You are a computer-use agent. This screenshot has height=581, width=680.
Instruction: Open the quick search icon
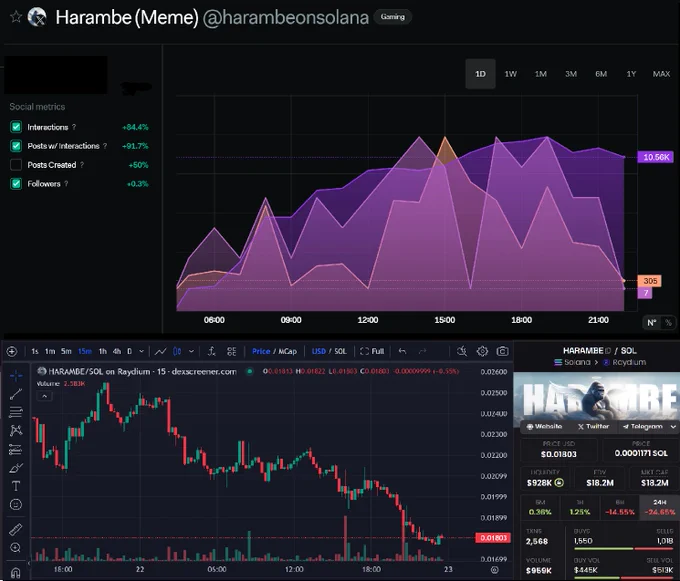tap(462, 351)
